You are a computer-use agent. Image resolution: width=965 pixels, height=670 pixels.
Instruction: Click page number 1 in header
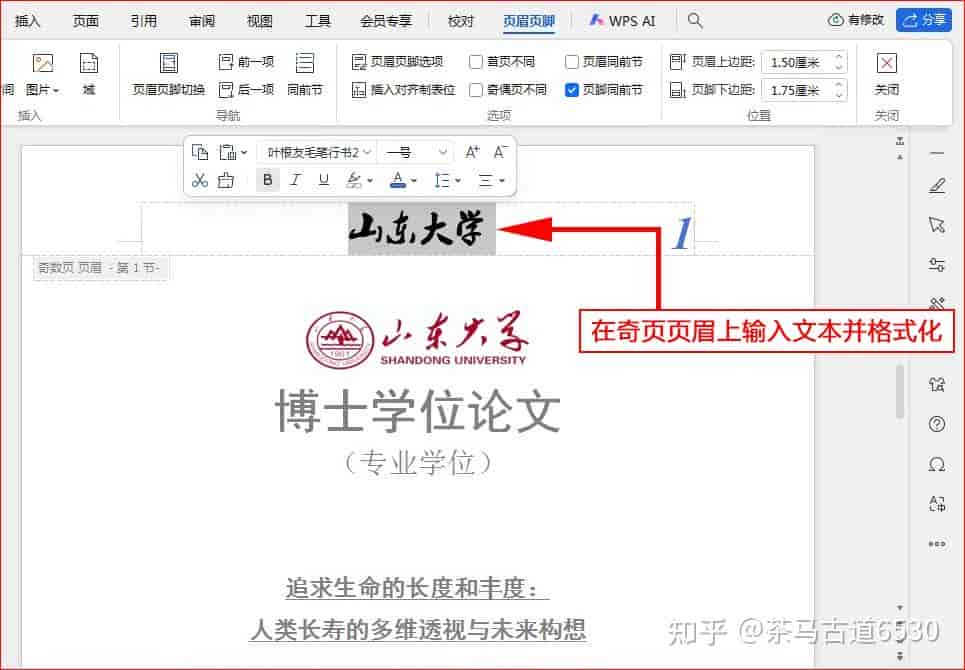[681, 234]
